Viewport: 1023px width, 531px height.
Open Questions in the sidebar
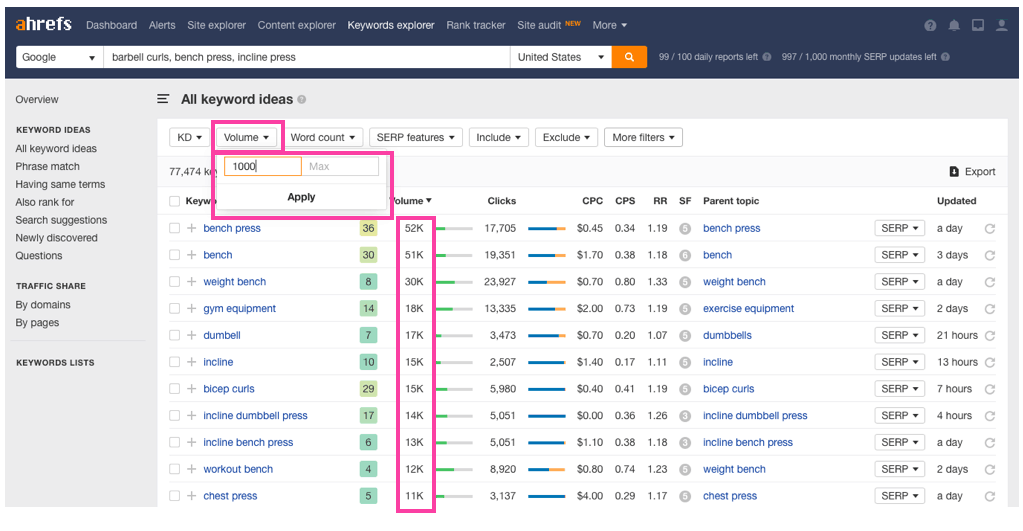[x=39, y=256]
